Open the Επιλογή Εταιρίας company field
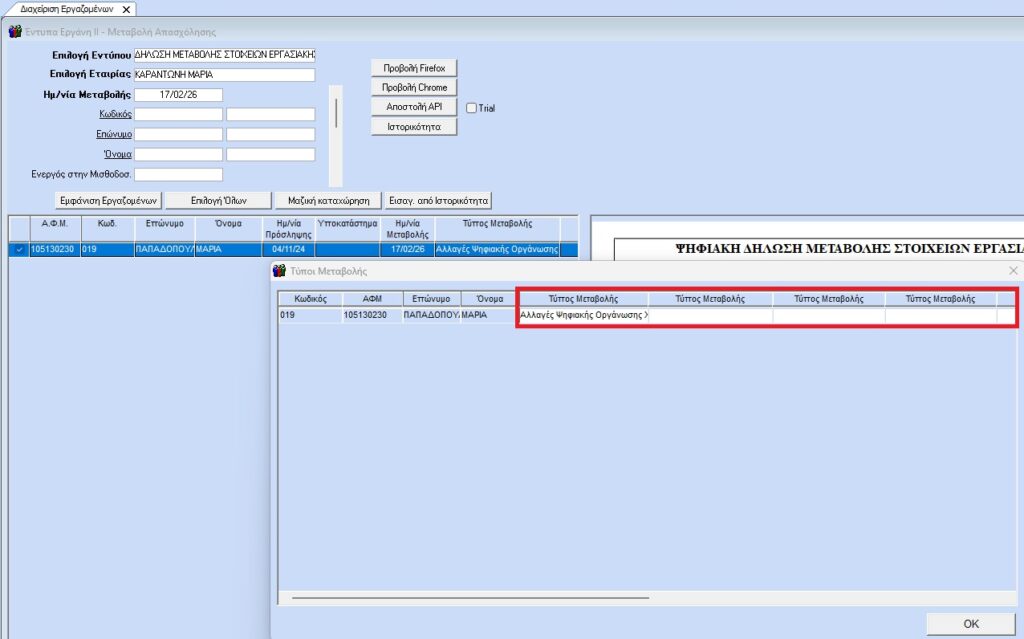This screenshot has height=639, width=1024. click(x=224, y=75)
